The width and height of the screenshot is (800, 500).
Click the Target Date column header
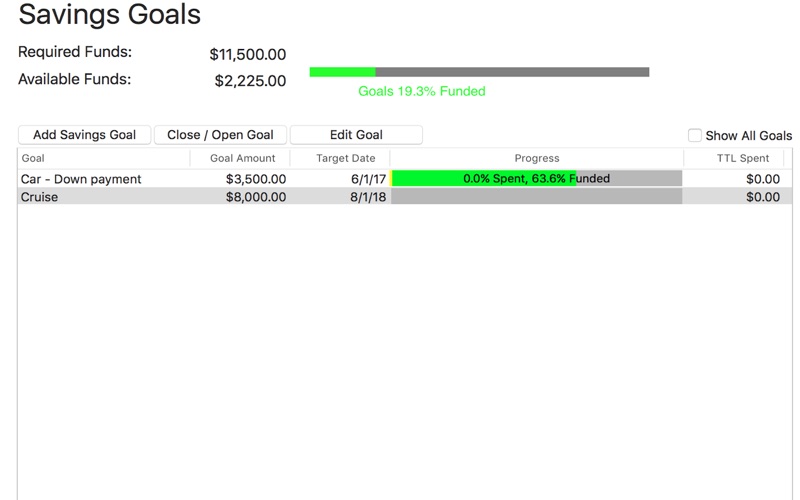click(x=345, y=158)
